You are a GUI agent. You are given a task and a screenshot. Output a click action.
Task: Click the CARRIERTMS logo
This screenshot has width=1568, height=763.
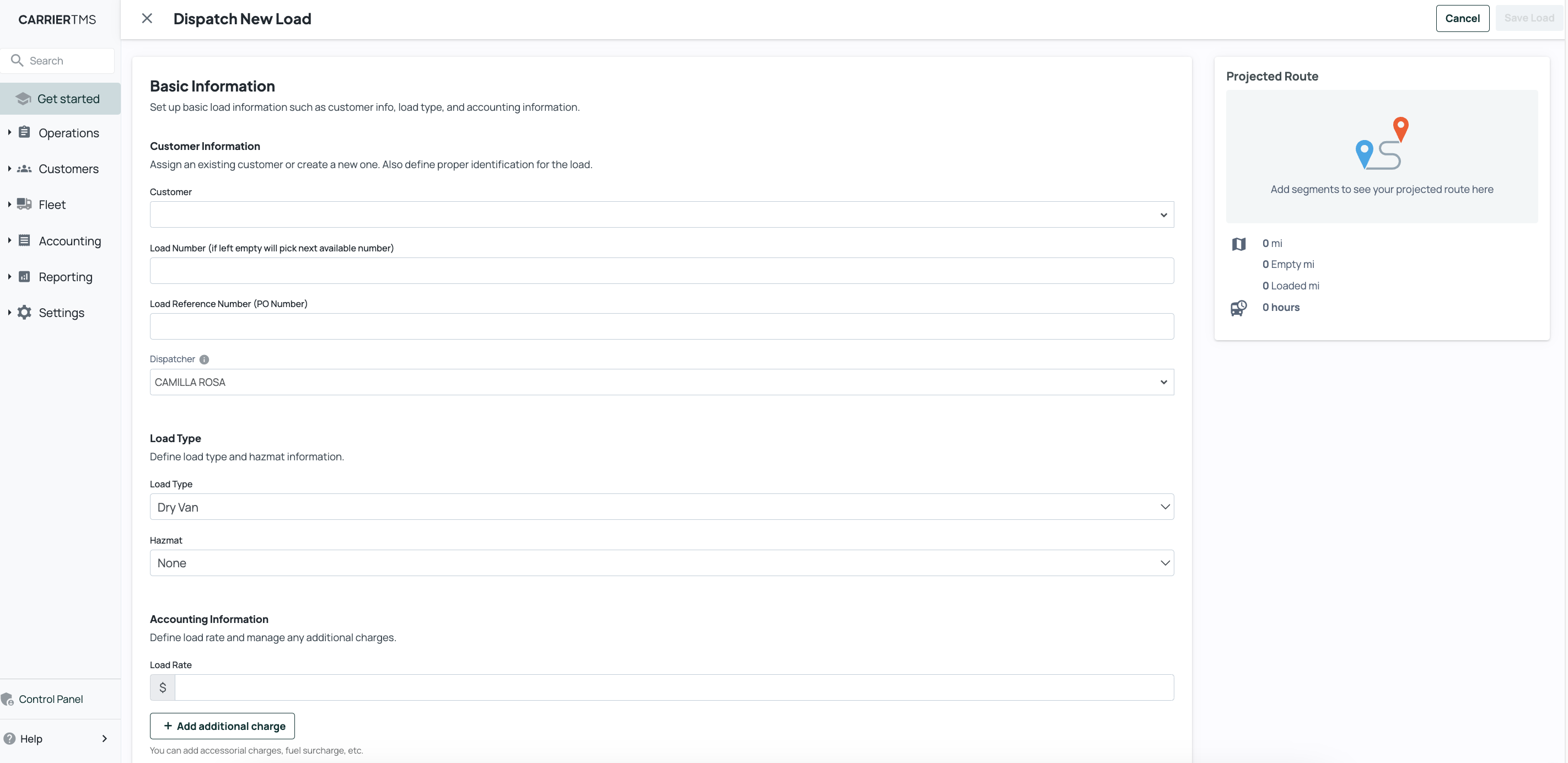point(57,19)
